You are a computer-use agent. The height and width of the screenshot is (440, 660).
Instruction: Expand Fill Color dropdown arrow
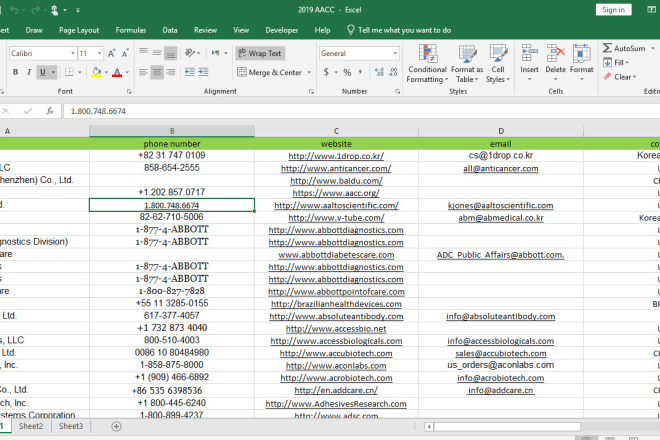click(106, 72)
